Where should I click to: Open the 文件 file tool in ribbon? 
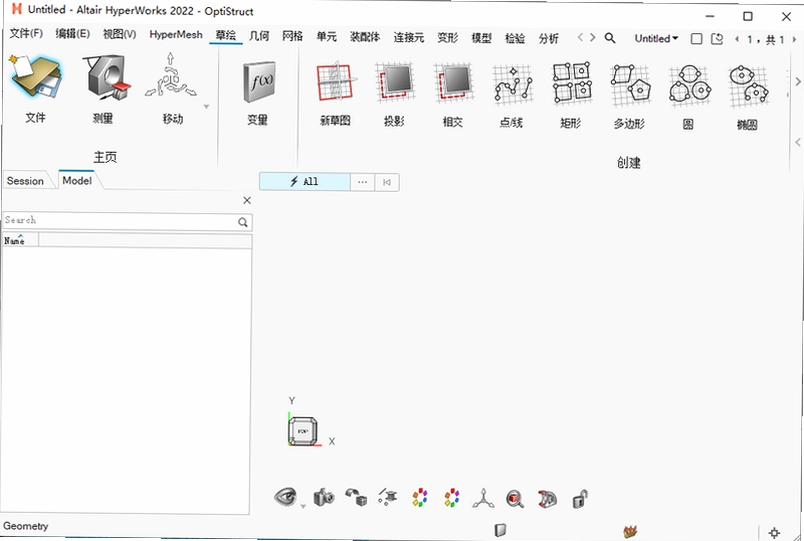tap(36, 89)
